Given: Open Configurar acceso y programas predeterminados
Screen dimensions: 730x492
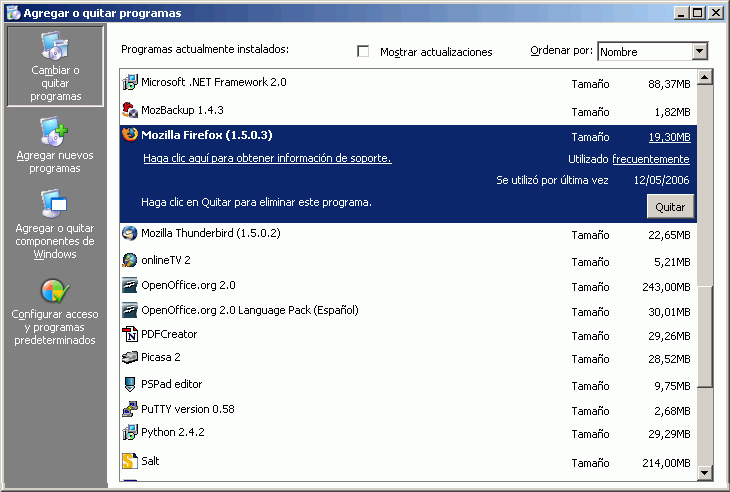Looking at the screenshot, I should (x=55, y=312).
